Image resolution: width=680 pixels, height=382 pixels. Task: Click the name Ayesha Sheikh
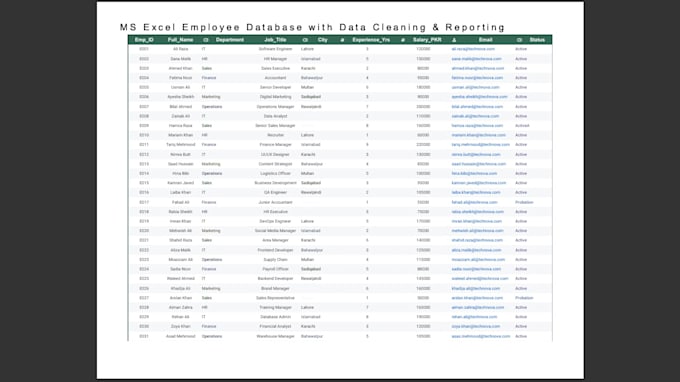coord(181,97)
